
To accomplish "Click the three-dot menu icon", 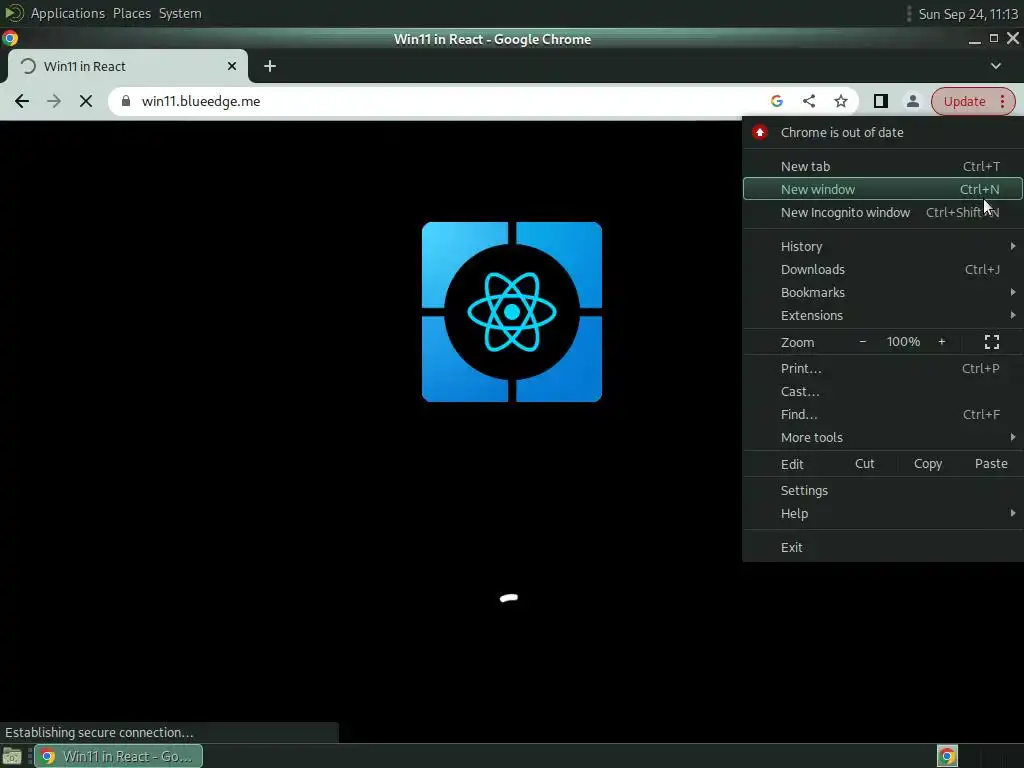I will tap(1002, 101).
